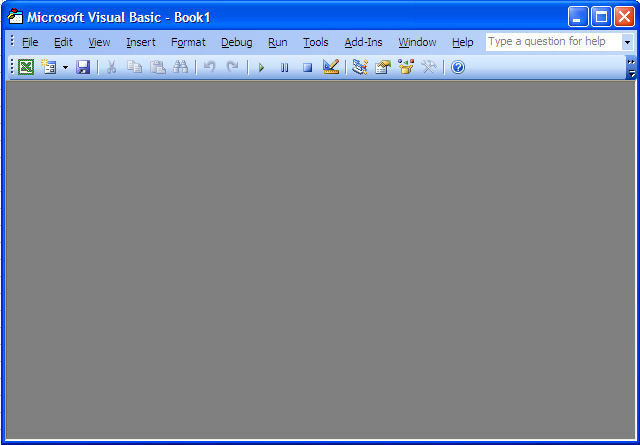The image size is (640, 445).
Task: Open the Insert menu
Action: (141, 42)
